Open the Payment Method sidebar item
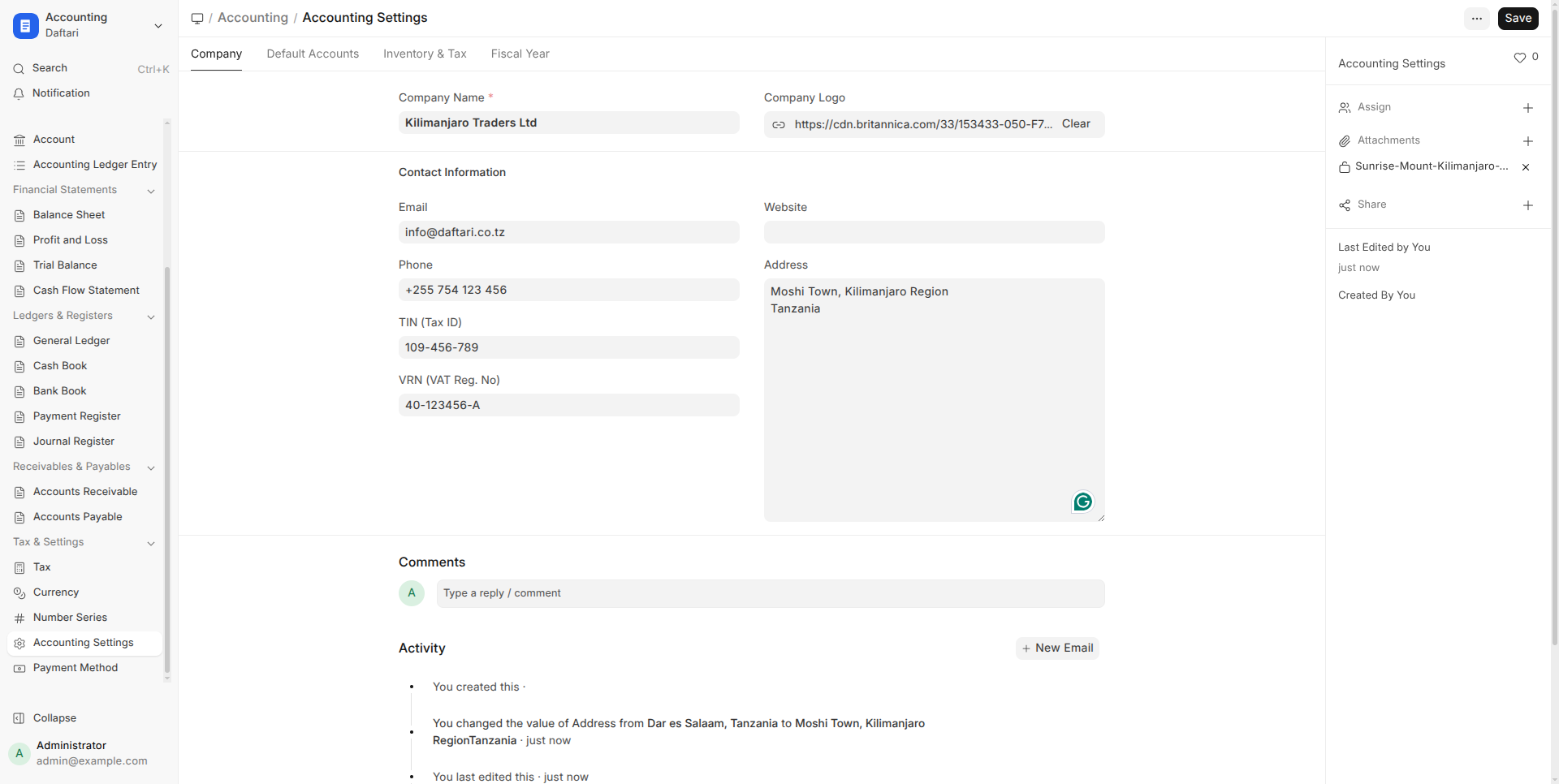This screenshot has height=784, width=1559. (x=84, y=668)
